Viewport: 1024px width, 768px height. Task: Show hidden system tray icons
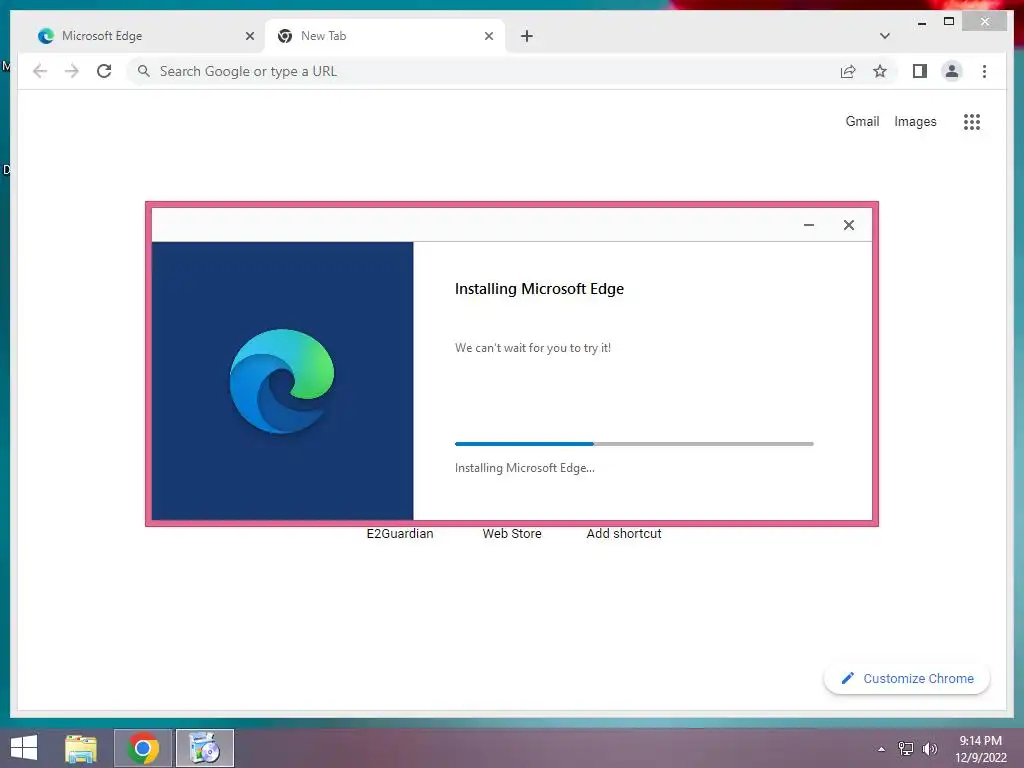882,749
